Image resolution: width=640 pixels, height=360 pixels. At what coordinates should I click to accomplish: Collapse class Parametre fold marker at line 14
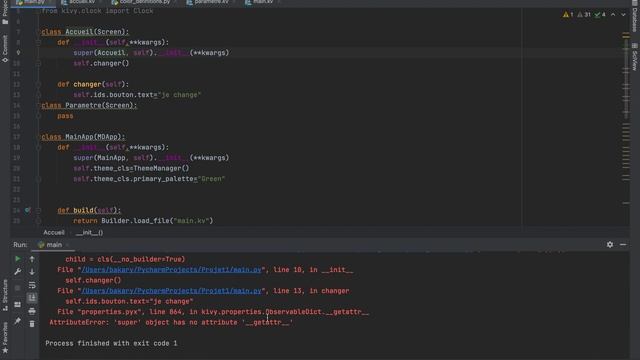pyautogui.click(x=39, y=105)
